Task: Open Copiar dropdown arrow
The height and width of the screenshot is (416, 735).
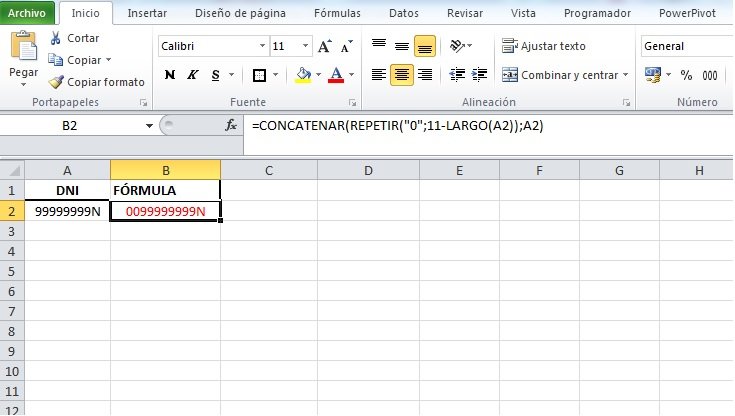Action: pyautogui.click(x=109, y=60)
